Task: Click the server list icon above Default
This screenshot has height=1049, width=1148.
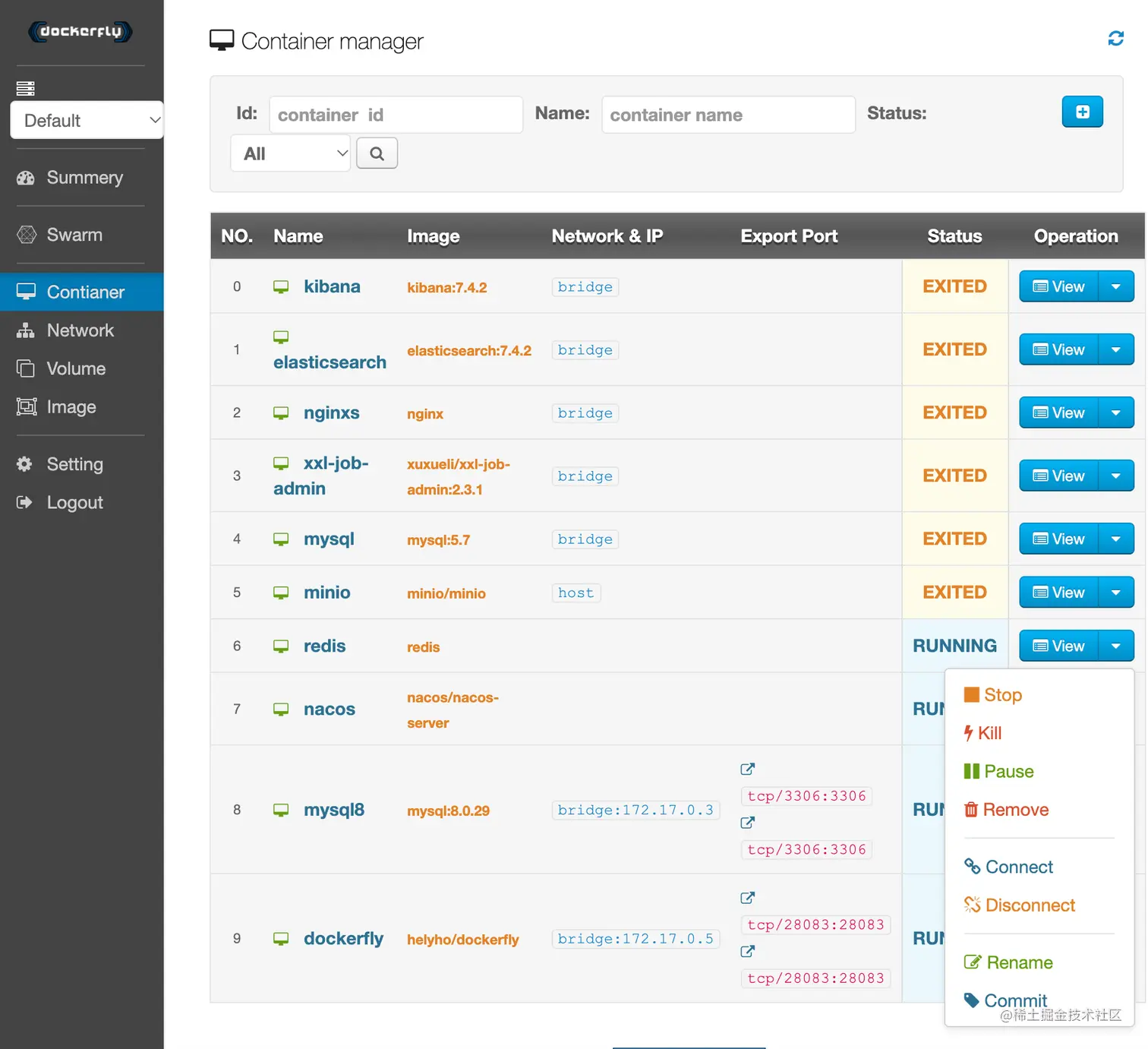Action: coord(26,88)
